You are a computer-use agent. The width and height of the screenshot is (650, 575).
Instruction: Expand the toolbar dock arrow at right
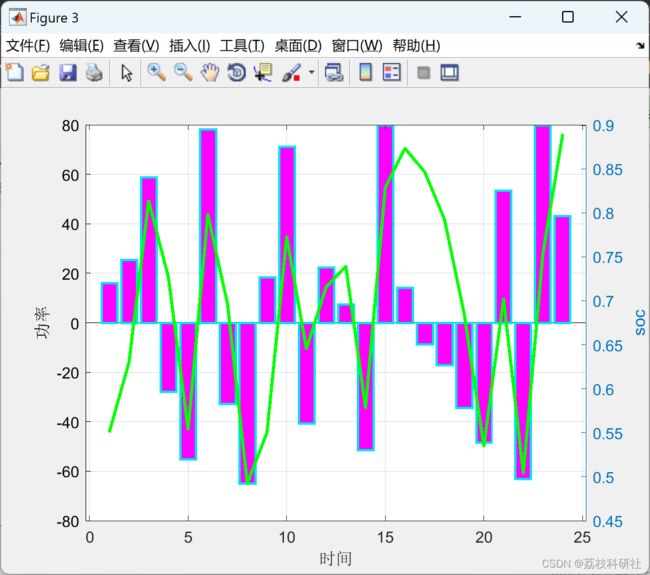640,45
